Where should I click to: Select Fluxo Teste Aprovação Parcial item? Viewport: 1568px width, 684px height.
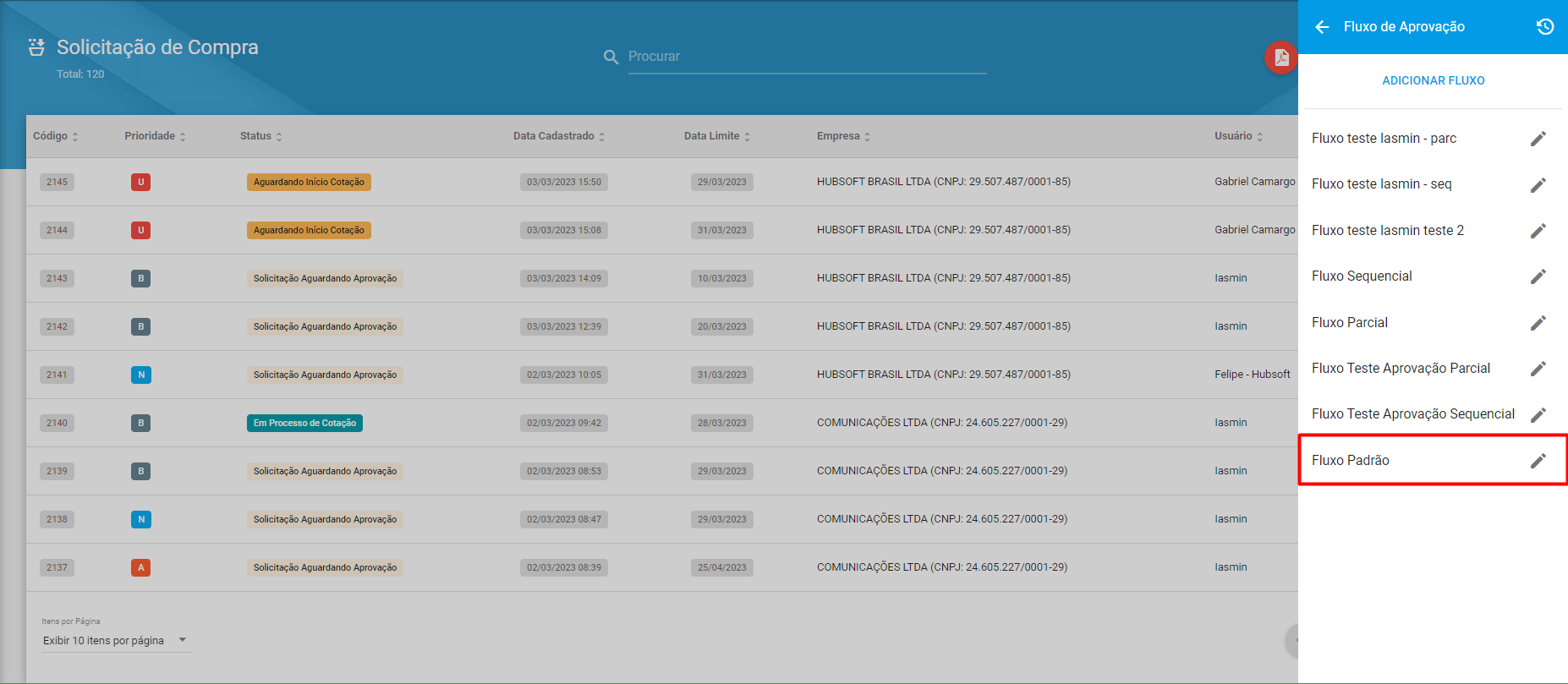pyautogui.click(x=1401, y=369)
